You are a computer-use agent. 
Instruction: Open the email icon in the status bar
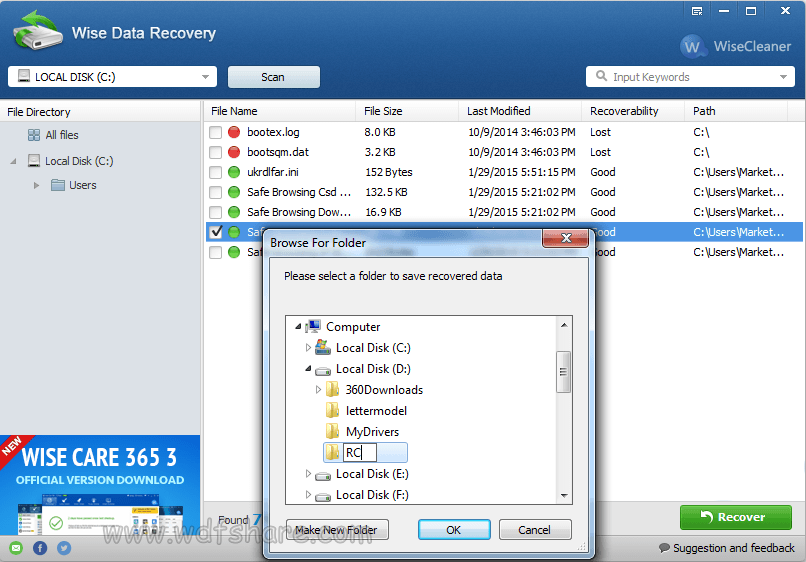pyautogui.click(x=16, y=549)
